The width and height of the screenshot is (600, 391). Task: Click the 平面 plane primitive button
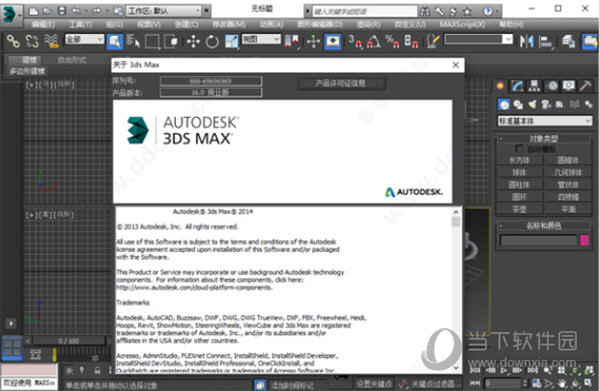point(568,209)
